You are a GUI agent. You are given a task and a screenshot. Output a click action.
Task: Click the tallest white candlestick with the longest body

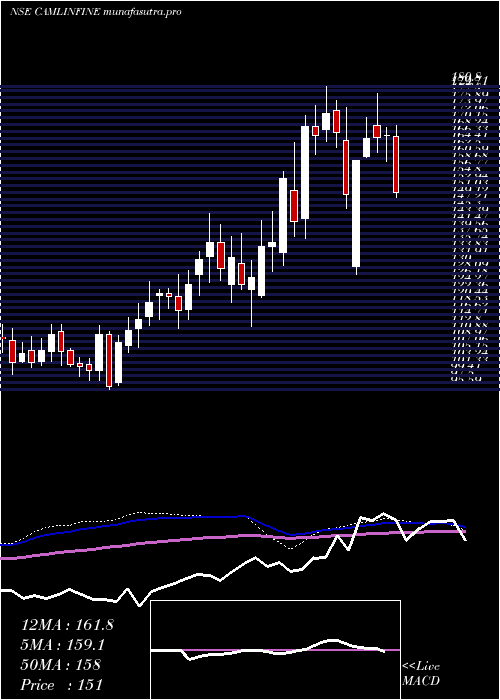click(x=356, y=213)
